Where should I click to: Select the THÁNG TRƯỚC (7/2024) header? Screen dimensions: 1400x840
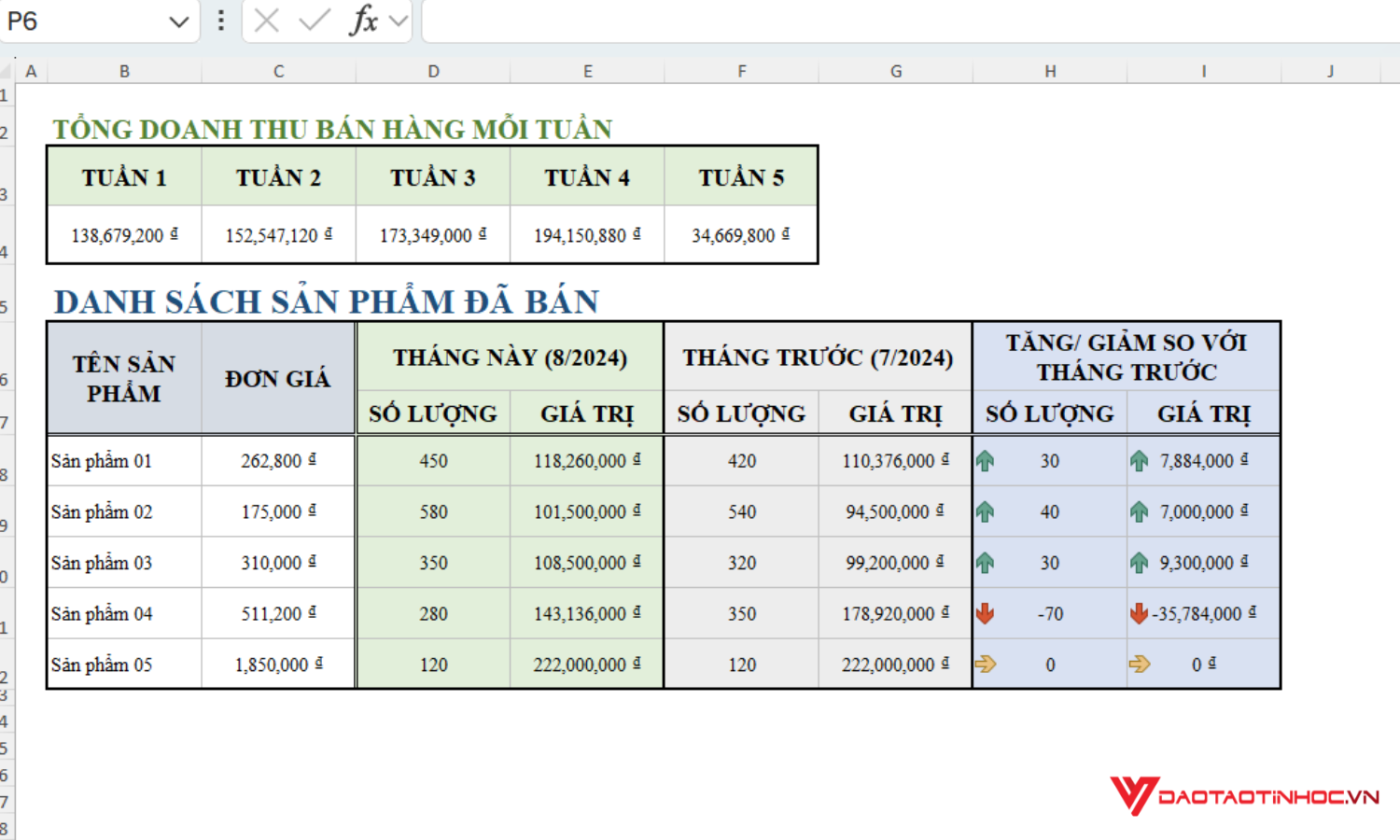819,357
